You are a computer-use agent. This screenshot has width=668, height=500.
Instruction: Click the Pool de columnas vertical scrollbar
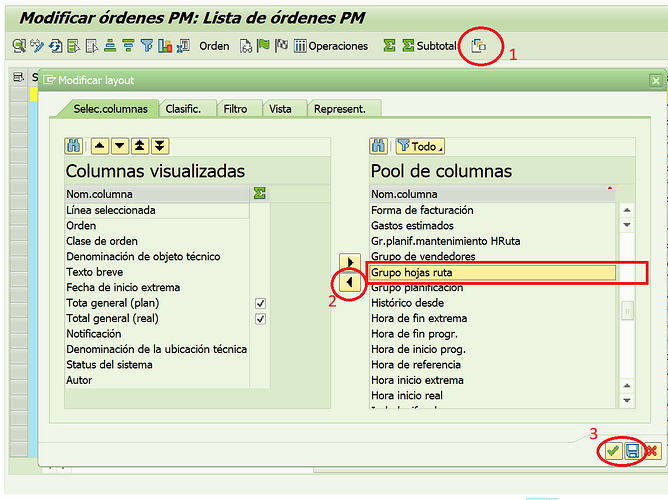point(627,311)
